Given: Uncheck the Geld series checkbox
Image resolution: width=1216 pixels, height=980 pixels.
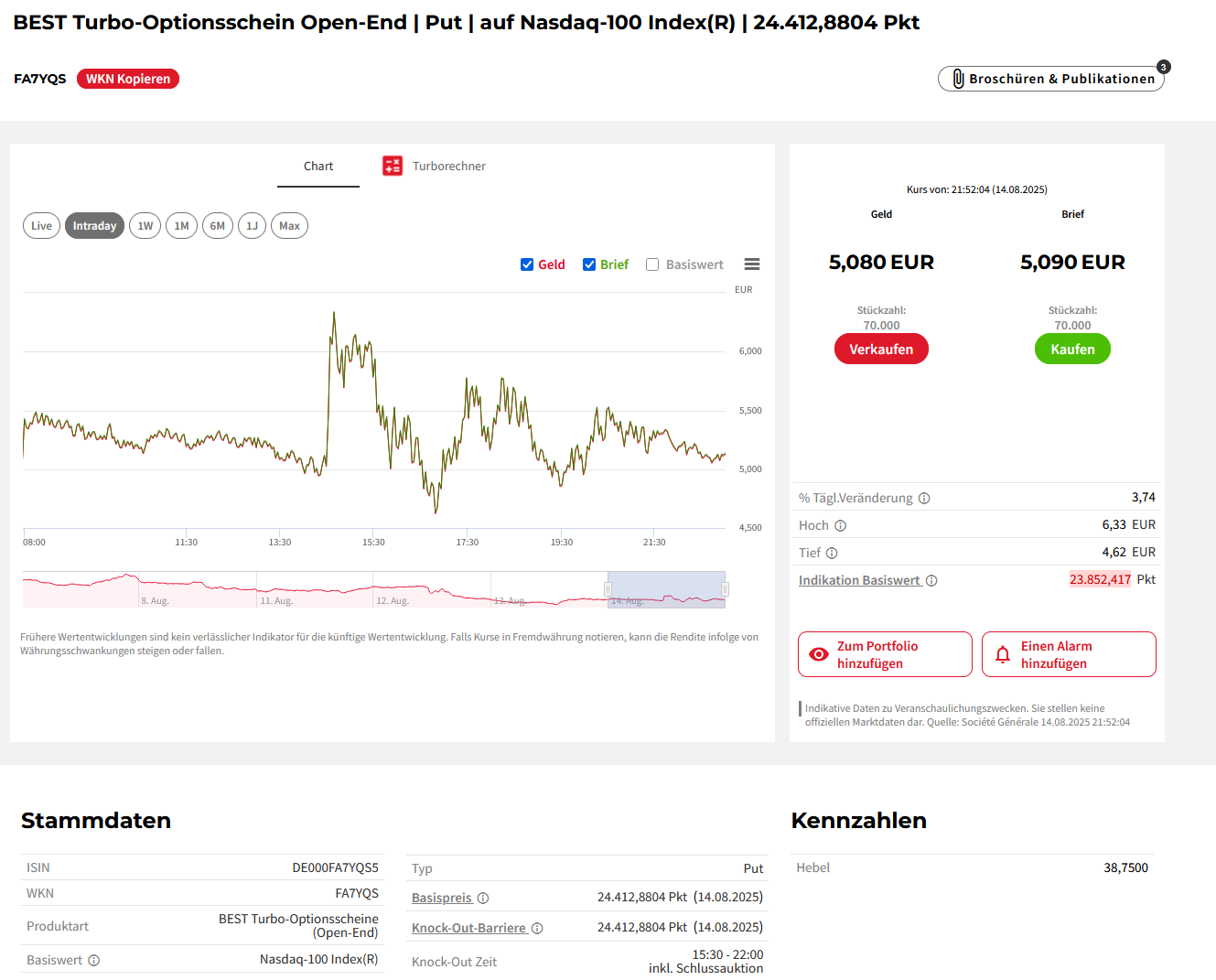Looking at the screenshot, I should (x=527, y=264).
